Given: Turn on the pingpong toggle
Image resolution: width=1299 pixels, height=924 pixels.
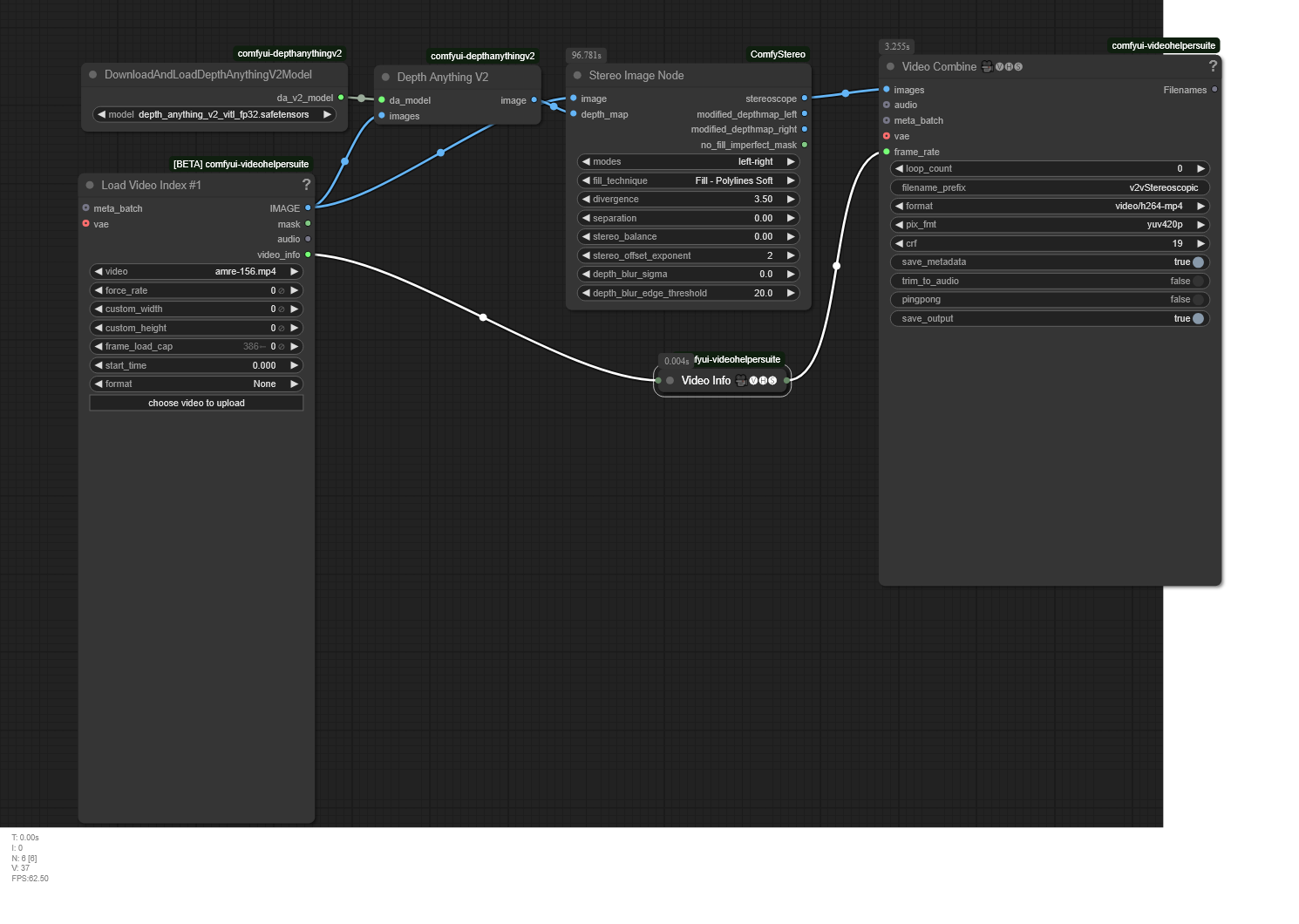Looking at the screenshot, I should pos(1198,300).
